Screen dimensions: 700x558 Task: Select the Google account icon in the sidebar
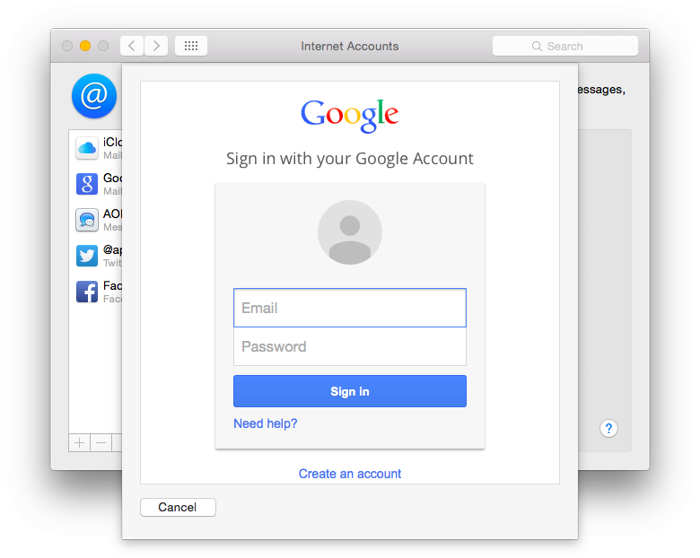pos(87,184)
